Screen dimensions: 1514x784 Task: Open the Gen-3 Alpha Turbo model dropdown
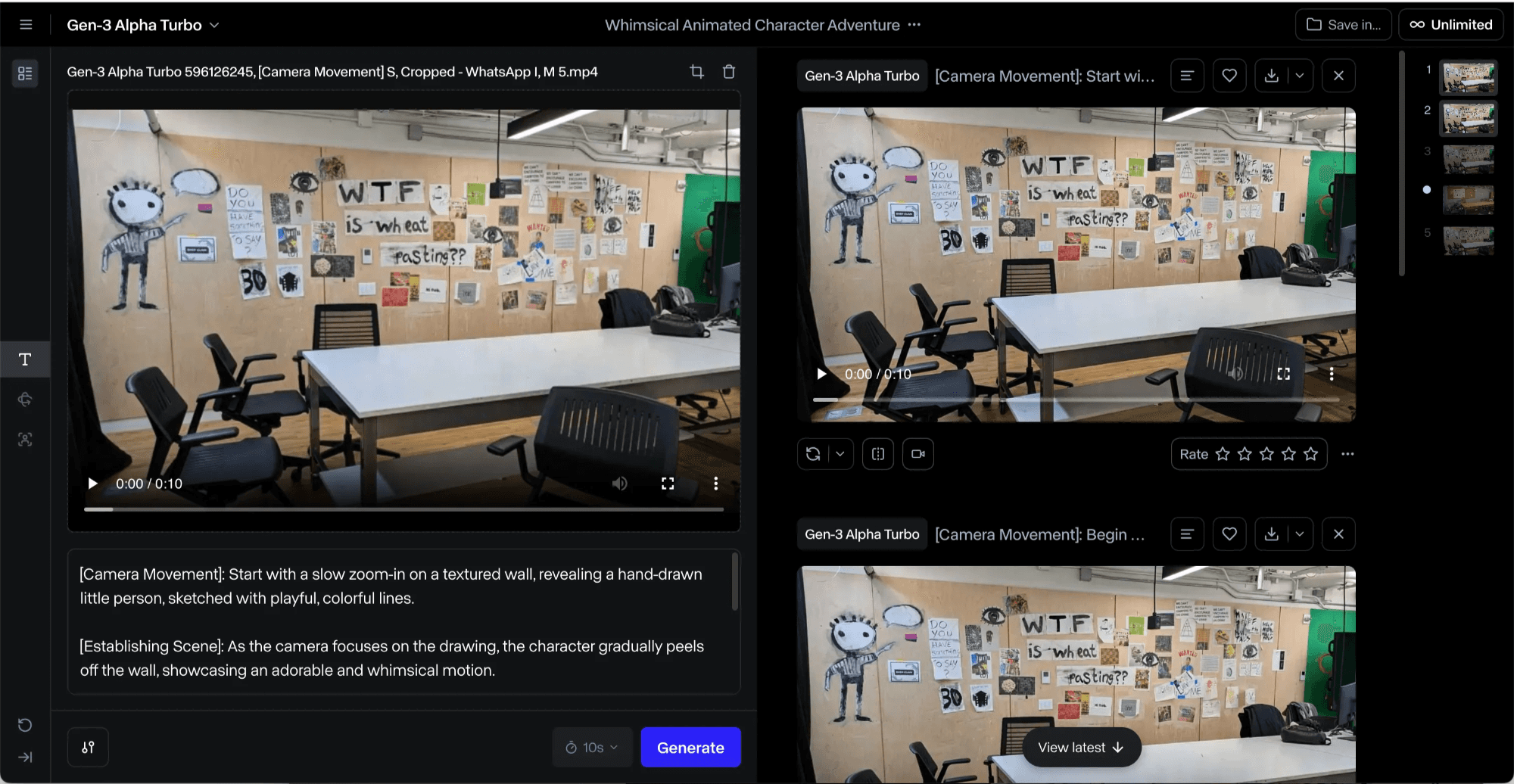point(143,25)
